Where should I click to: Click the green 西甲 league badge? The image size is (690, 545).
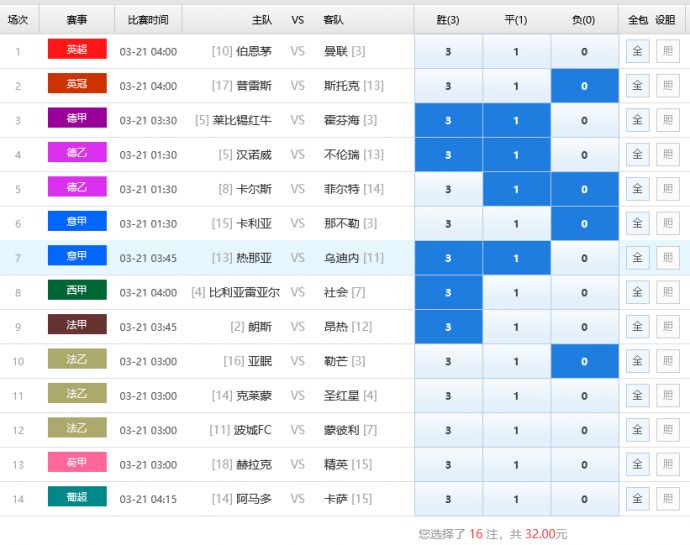tap(77, 291)
